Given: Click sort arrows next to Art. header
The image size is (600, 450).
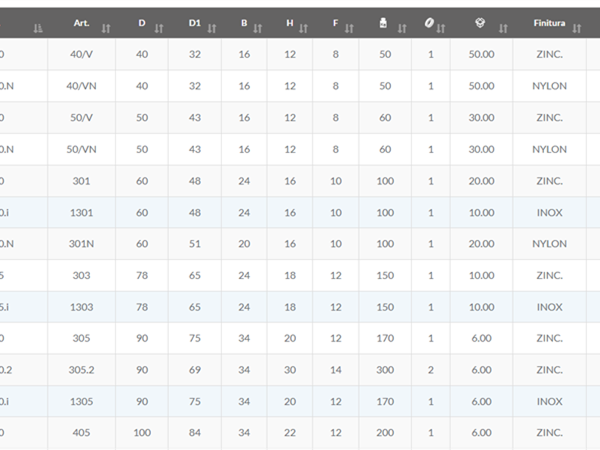Looking at the screenshot, I should pos(106,28).
